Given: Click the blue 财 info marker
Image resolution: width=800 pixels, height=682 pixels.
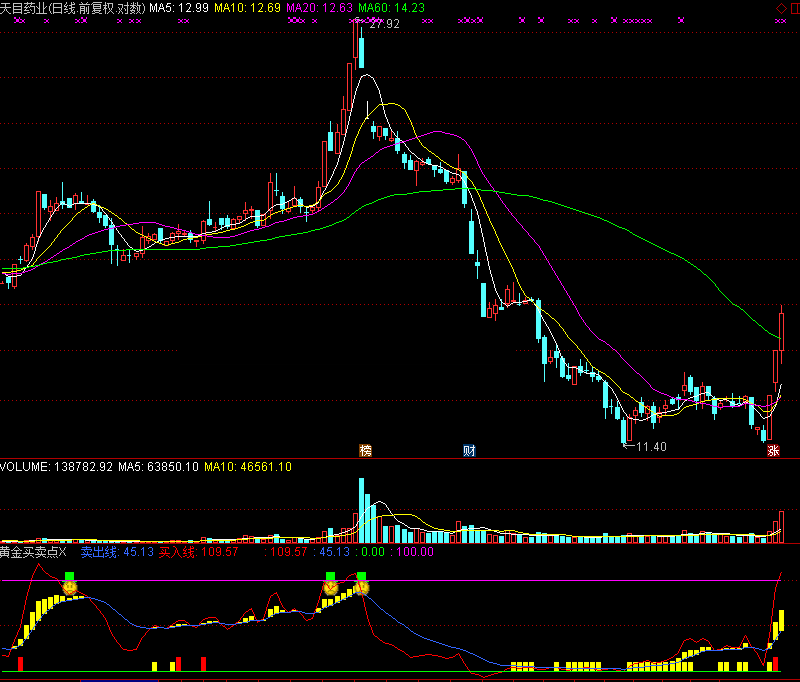Looking at the screenshot, I should [469, 451].
